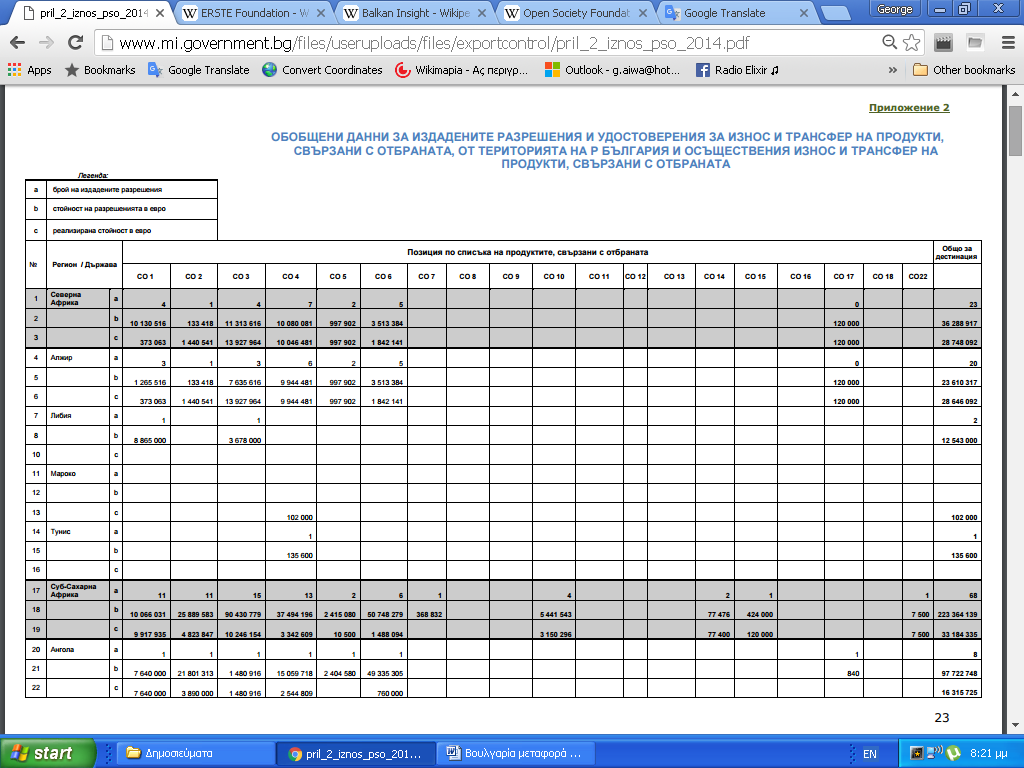1024x768 pixels.
Task: Switch to Balkan Insight Wikipedia tab
Action: [x=413, y=13]
